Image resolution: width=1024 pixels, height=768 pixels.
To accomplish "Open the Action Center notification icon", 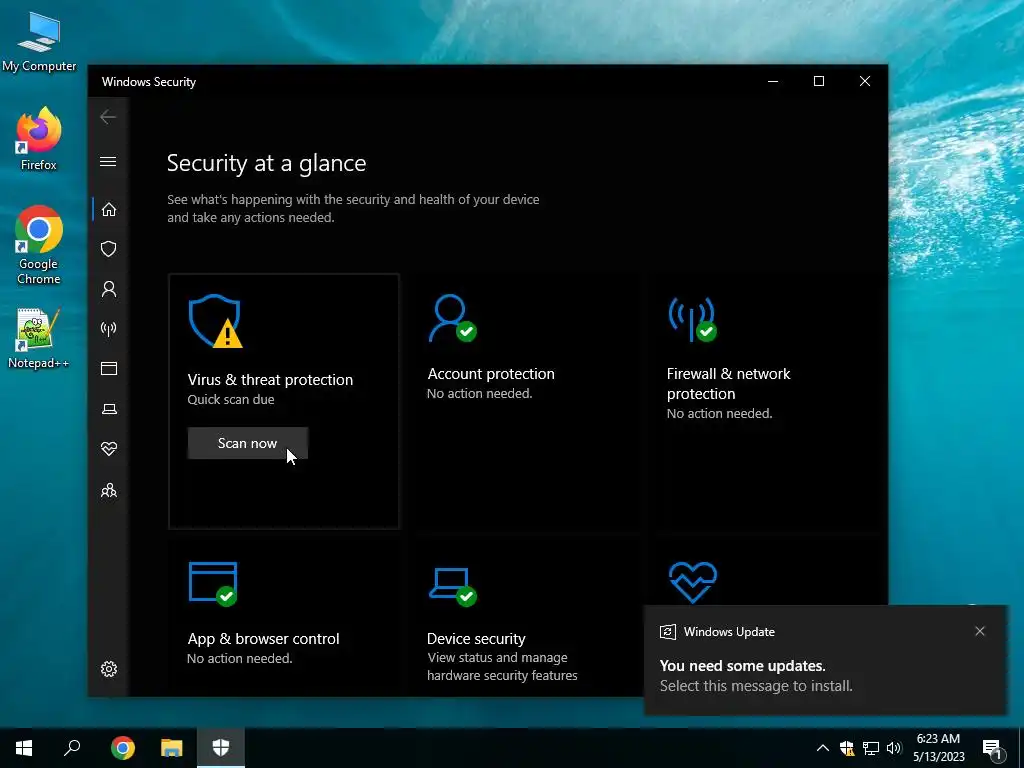I will tap(992, 748).
